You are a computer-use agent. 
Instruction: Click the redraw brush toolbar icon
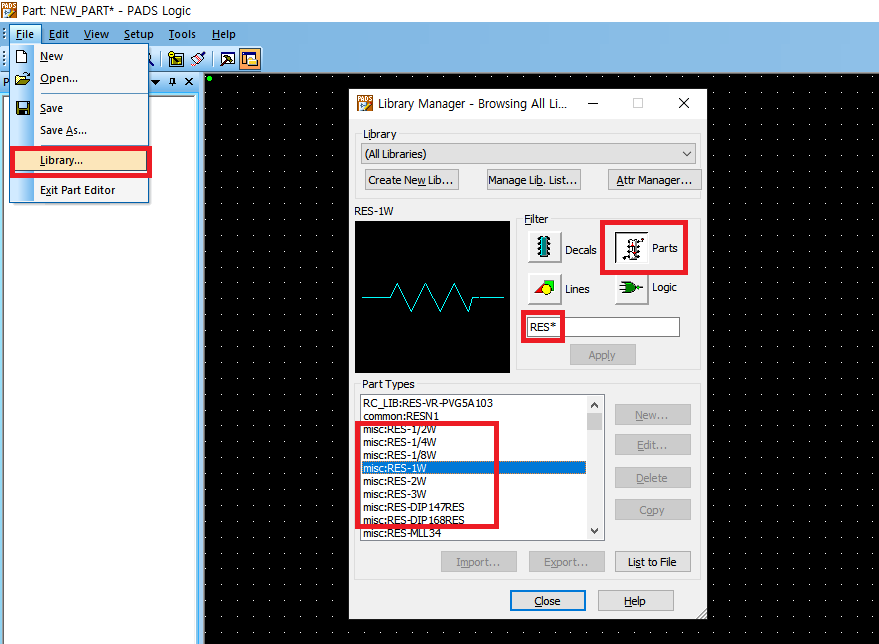click(198, 59)
